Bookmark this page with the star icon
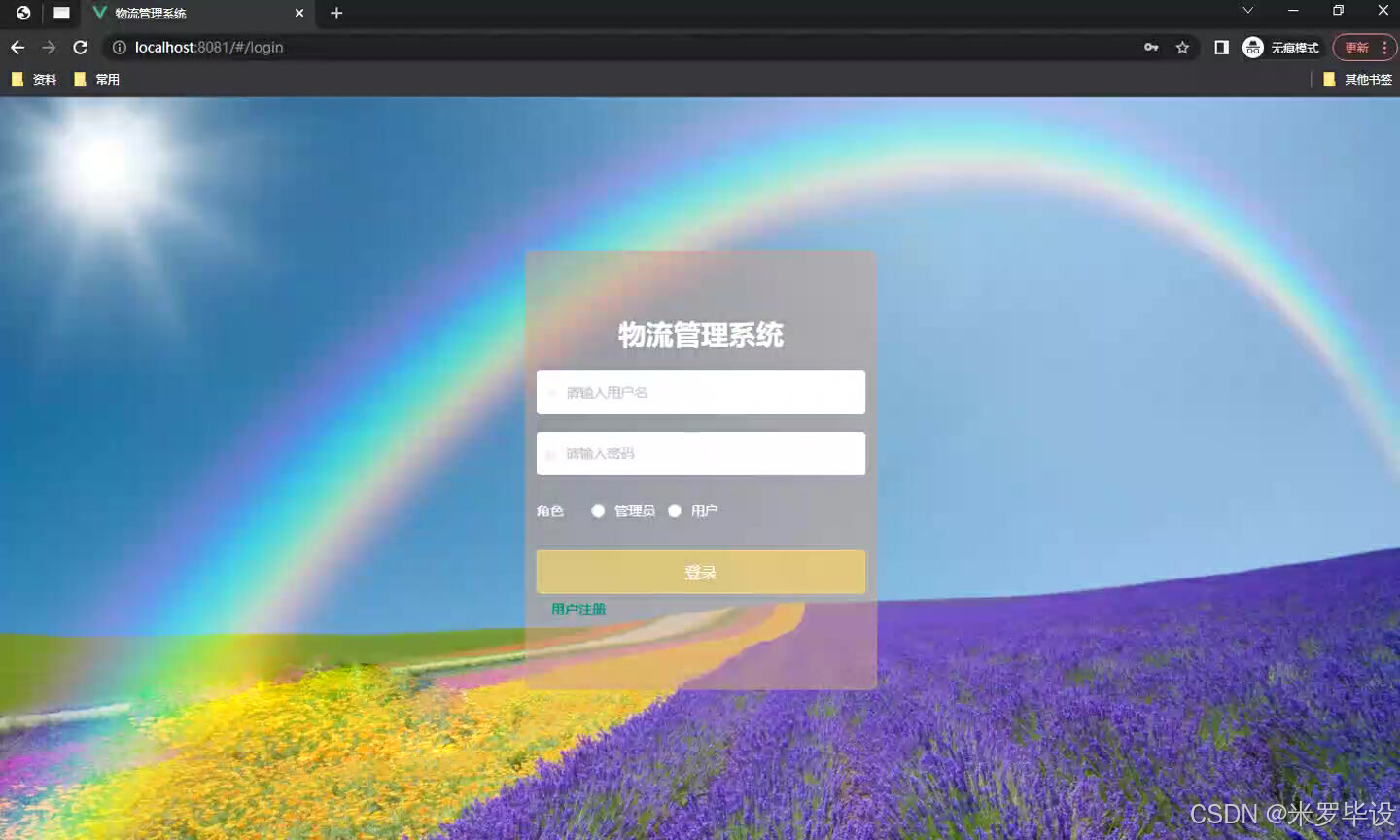Image resolution: width=1400 pixels, height=840 pixels. coord(1182,47)
